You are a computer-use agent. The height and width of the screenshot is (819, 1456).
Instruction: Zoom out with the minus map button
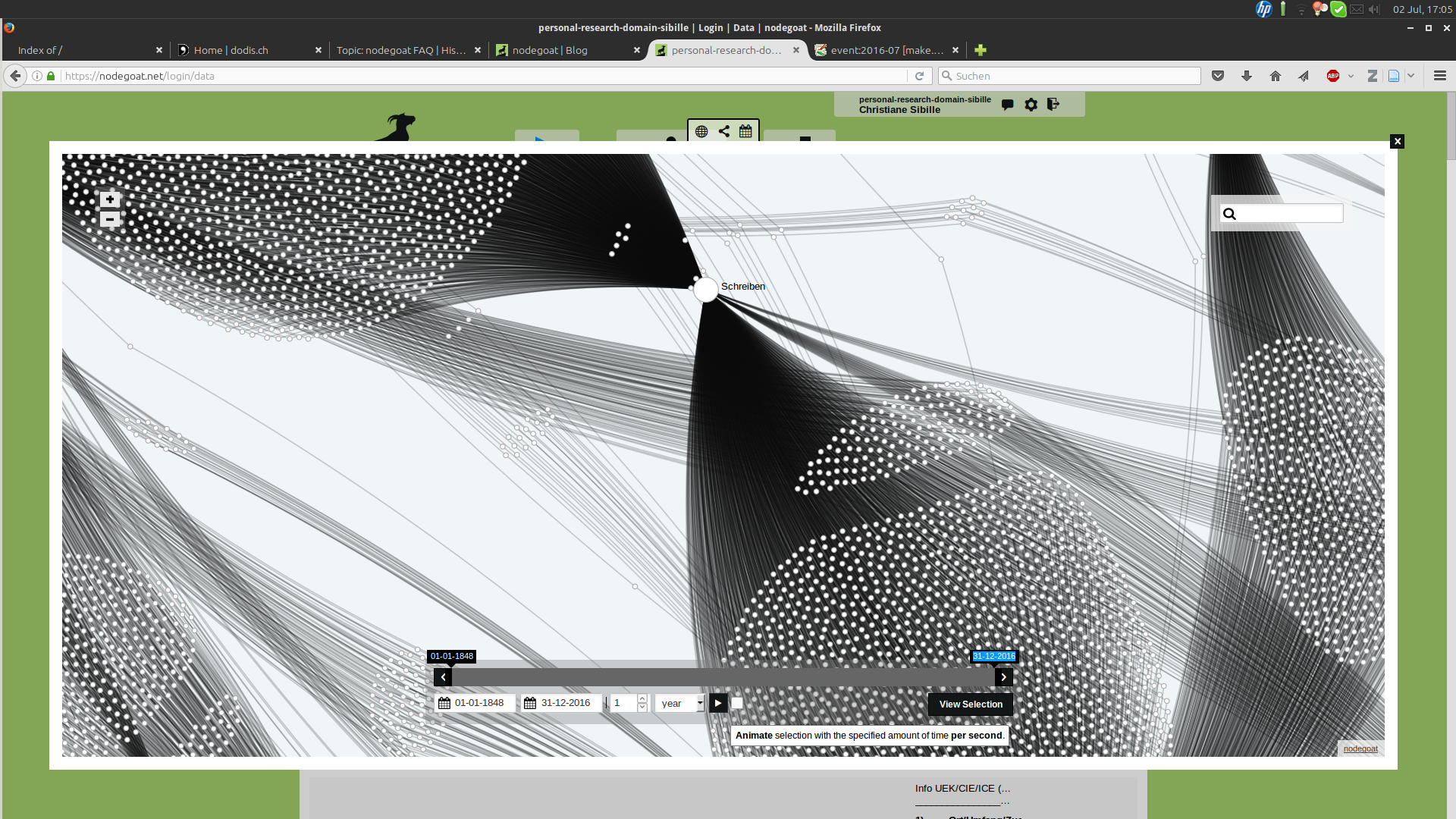(110, 219)
